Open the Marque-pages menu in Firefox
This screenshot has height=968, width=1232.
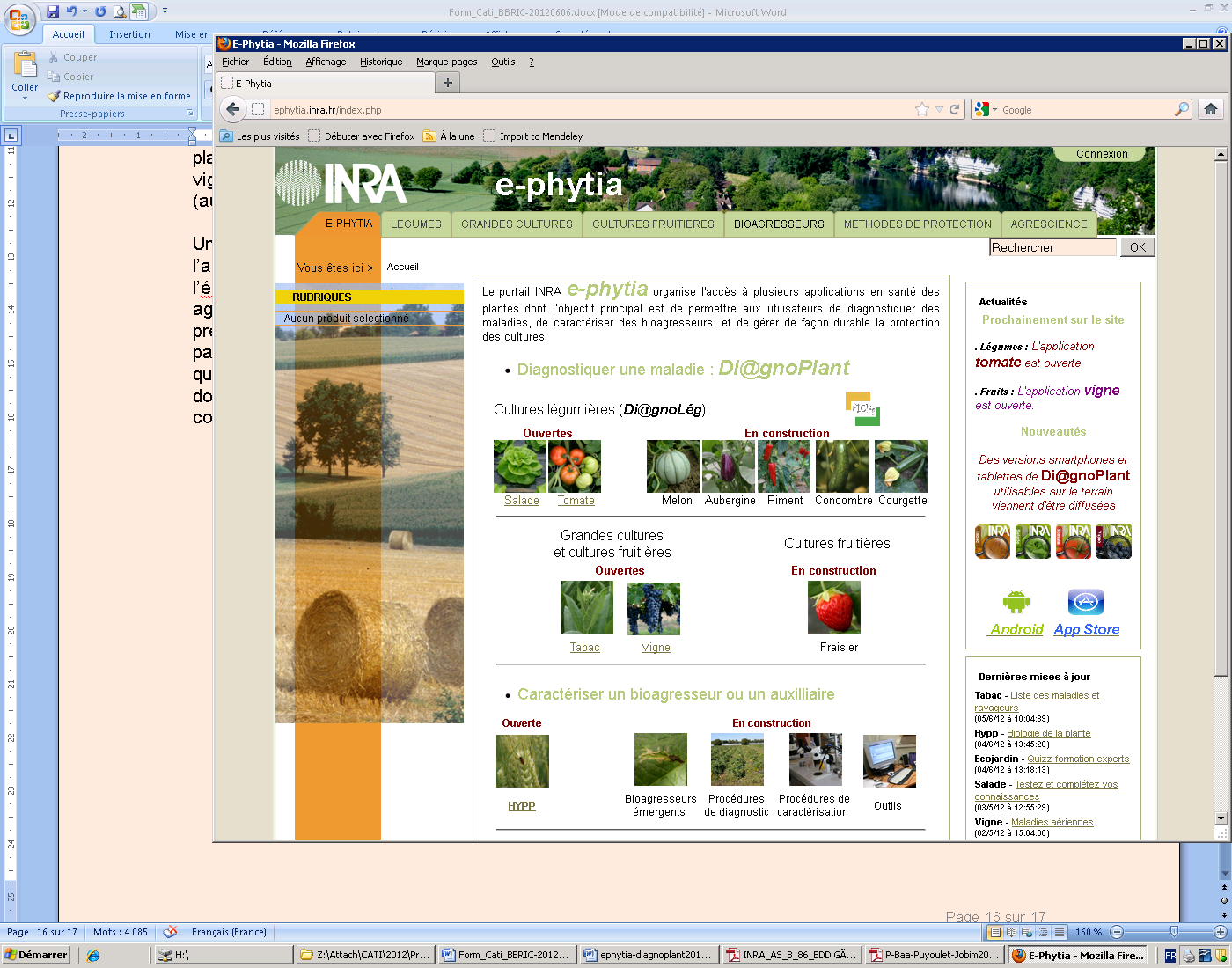tap(447, 62)
